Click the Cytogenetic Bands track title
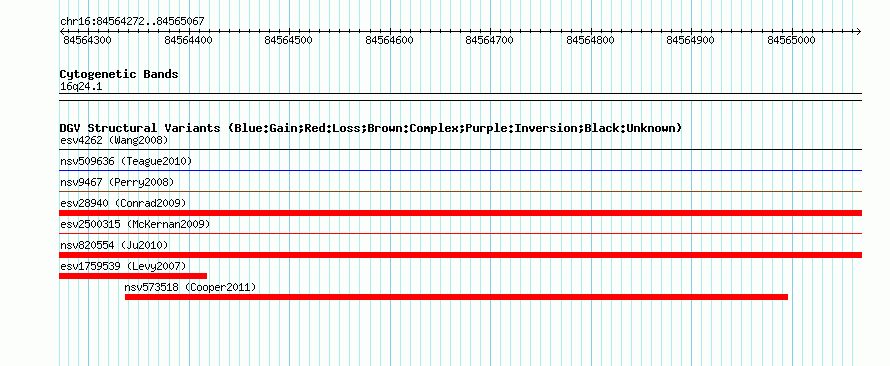Screen dimensions: 890x366 coord(119,74)
